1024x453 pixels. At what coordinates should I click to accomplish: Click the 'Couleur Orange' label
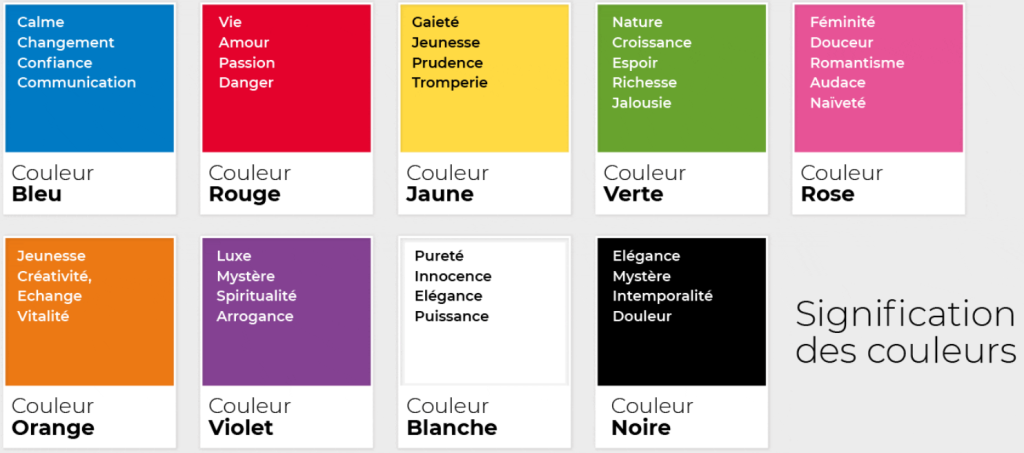53,417
